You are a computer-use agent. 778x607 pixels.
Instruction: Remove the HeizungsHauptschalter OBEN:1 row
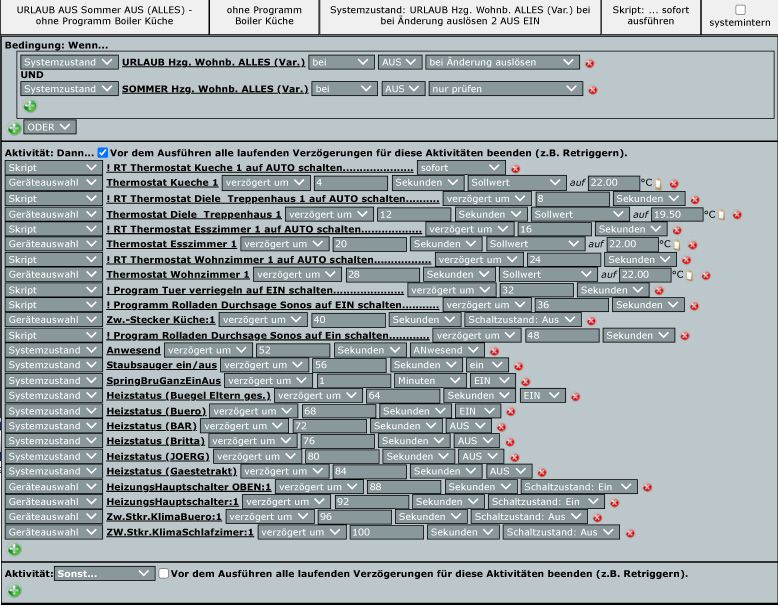coord(647,487)
